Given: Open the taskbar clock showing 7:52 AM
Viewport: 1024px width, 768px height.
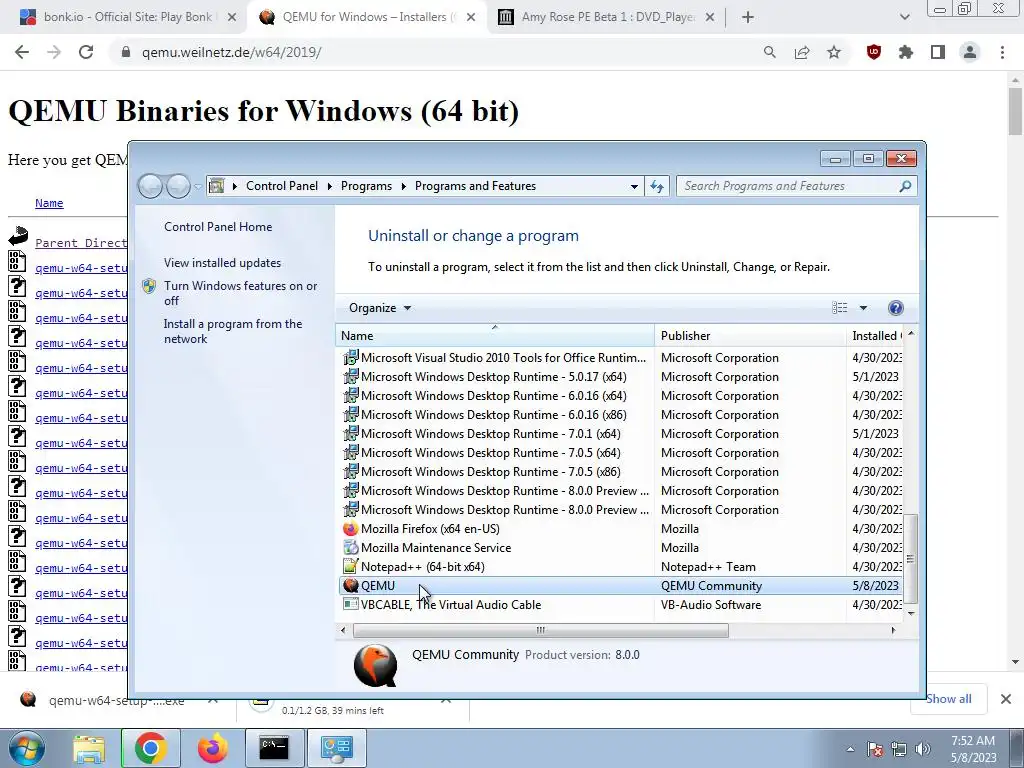Looking at the screenshot, I should point(973,749).
